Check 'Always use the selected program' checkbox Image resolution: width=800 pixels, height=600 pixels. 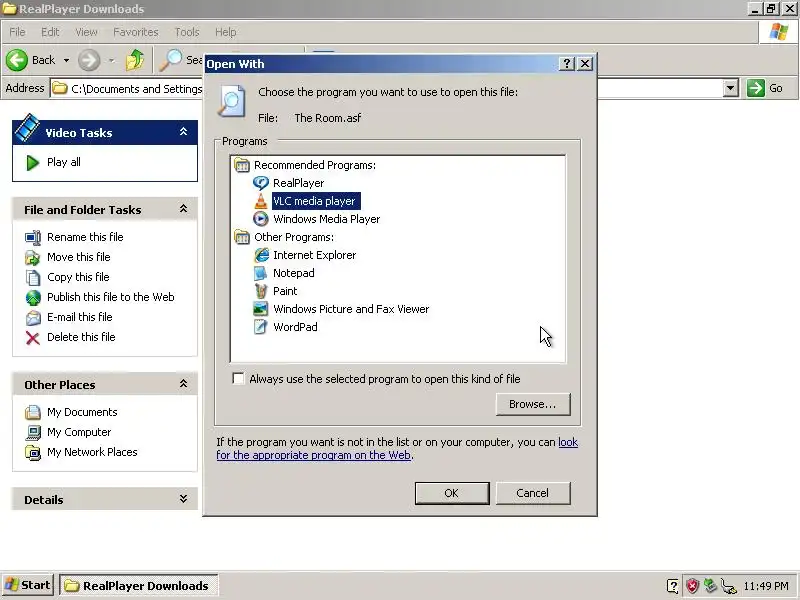[x=238, y=379]
